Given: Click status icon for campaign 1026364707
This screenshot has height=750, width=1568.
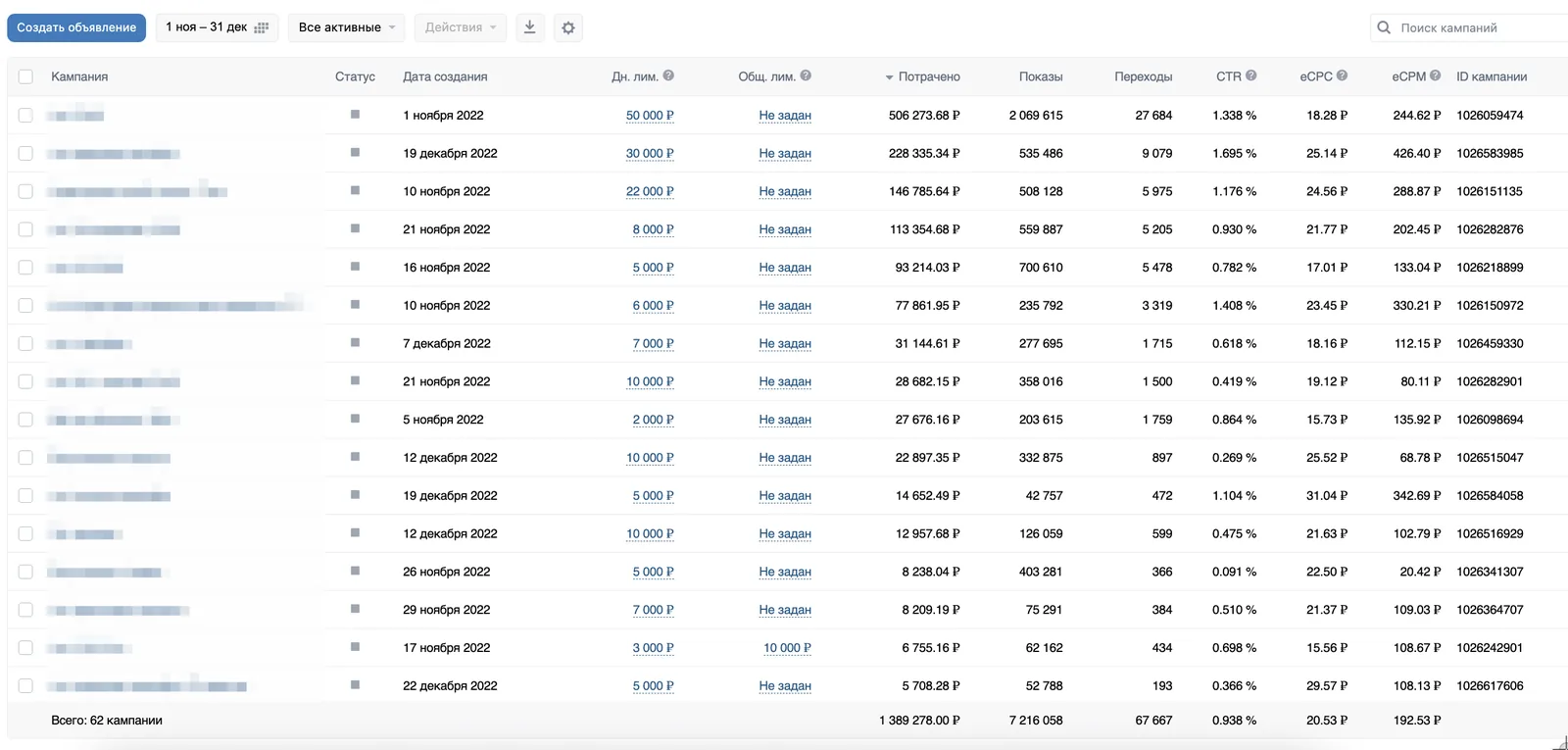Looking at the screenshot, I should (355, 609).
